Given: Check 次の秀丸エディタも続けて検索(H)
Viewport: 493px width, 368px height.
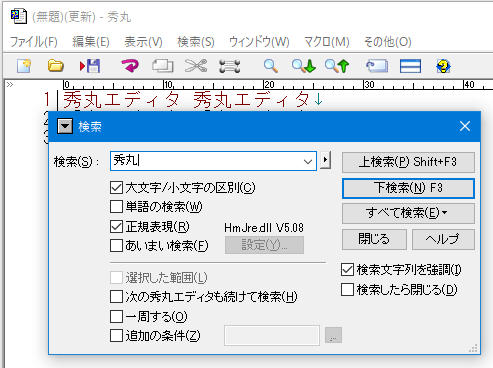Looking at the screenshot, I should point(116,296).
